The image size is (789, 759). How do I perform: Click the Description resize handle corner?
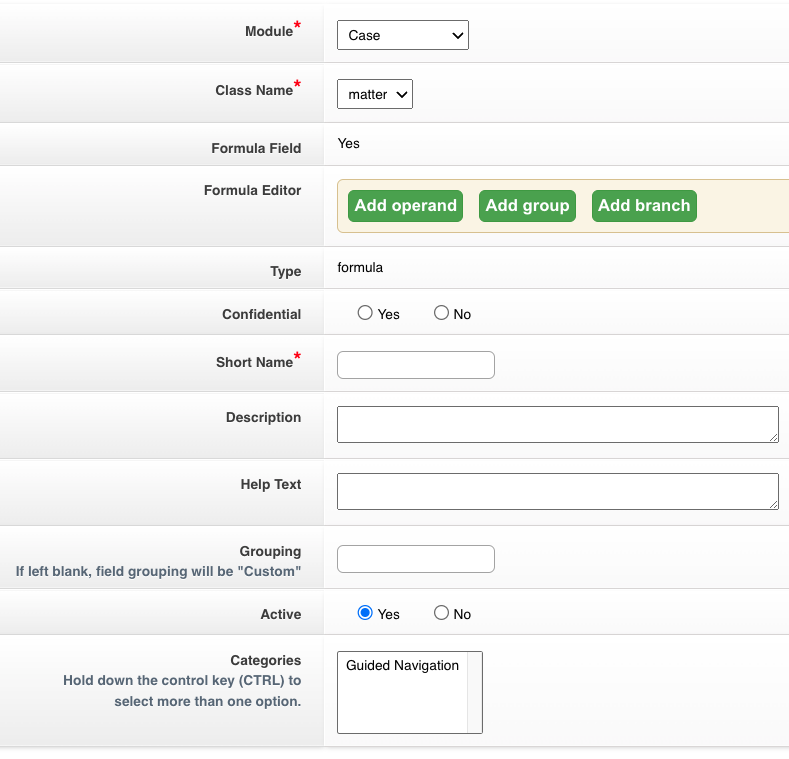[x=773, y=437]
